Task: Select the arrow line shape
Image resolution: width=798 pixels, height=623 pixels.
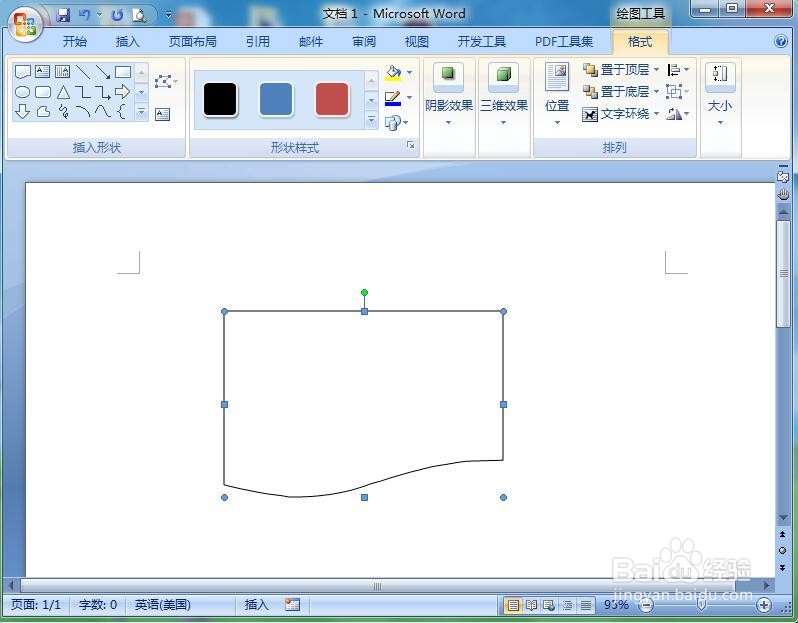Action: point(102,72)
